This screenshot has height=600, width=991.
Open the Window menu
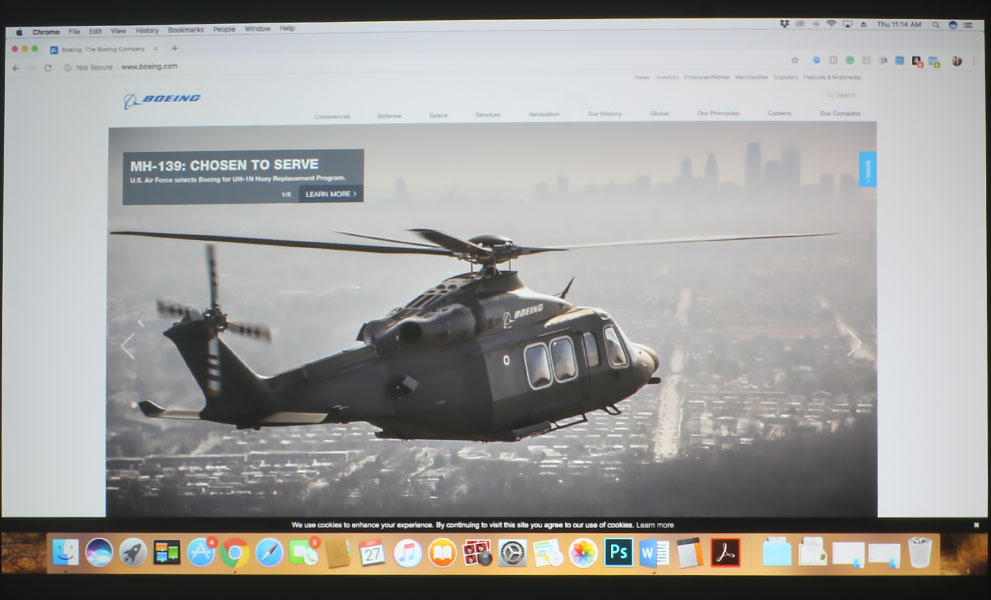click(257, 28)
